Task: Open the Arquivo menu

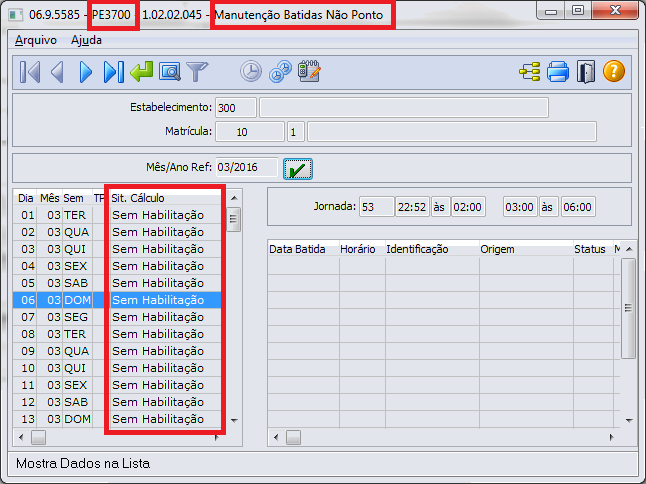Action: (x=36, y=40)
